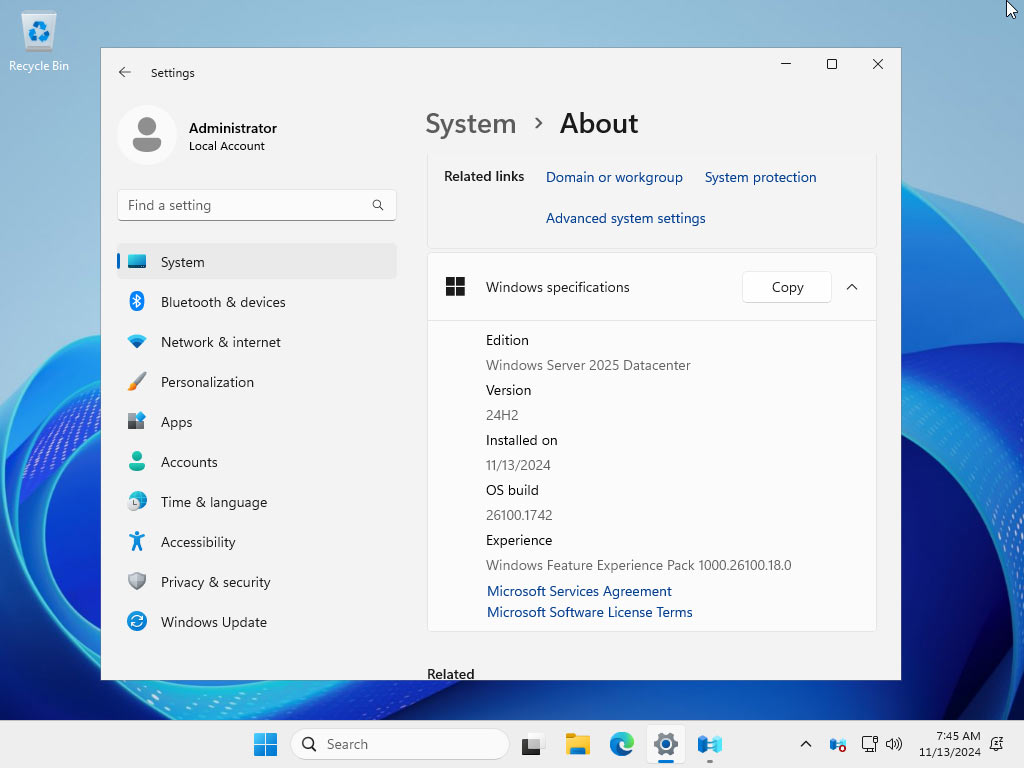
Task: Open the Microsoft Services Agreement link
Action: click(579, 591)
